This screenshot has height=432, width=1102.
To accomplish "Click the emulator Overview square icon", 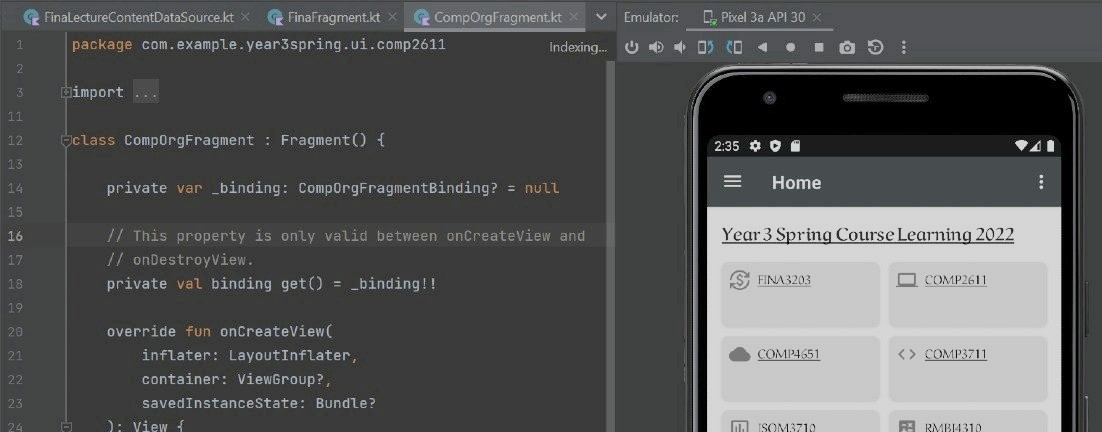I will coord(819,47).
